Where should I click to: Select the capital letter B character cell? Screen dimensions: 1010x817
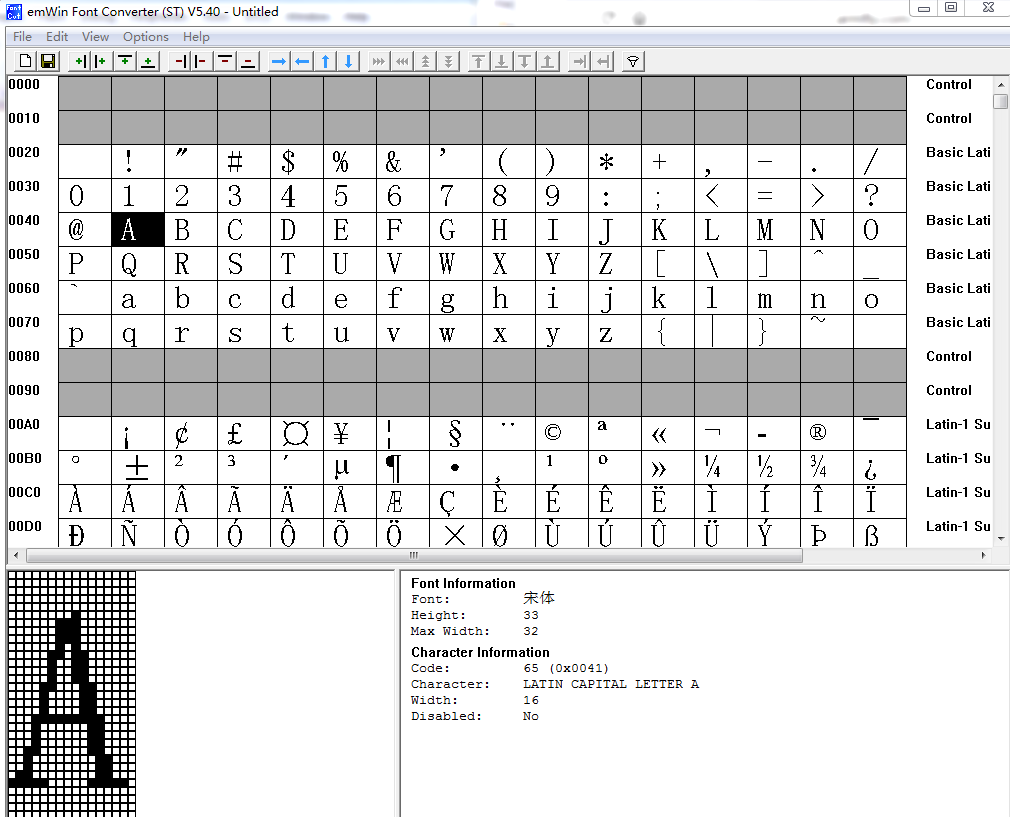point(182,230)
